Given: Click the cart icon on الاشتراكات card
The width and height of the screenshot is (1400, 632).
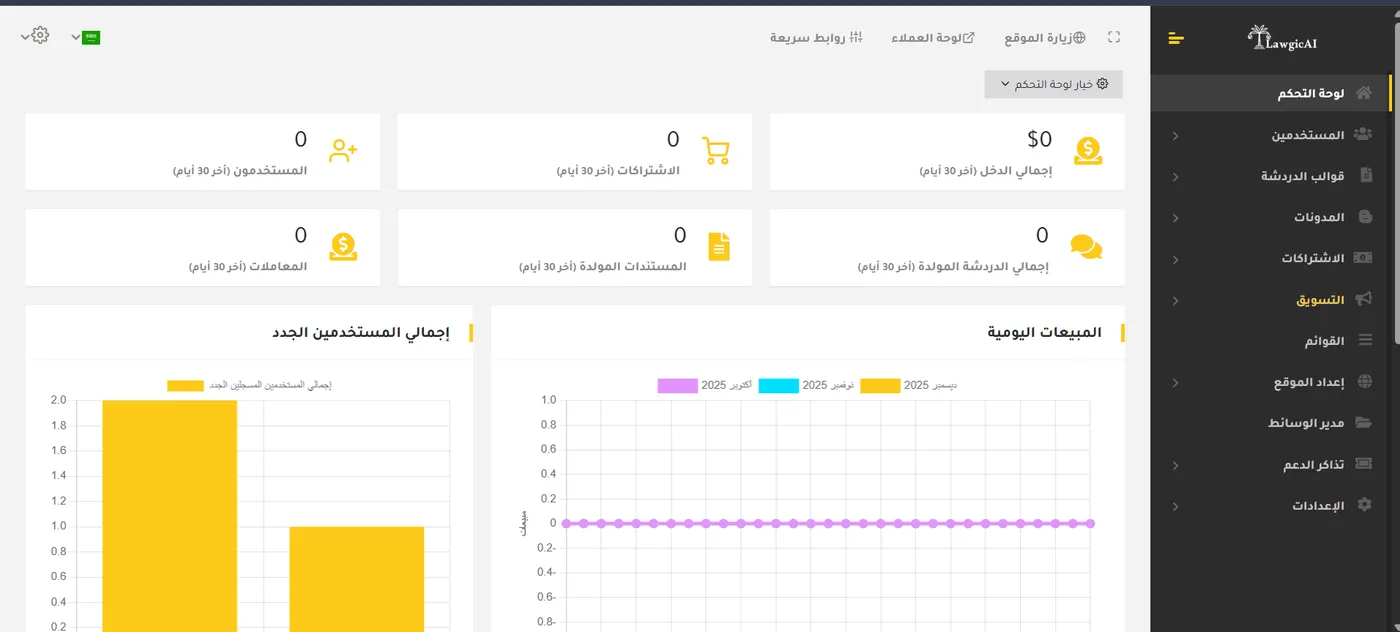Looking at the screenshot, I should point(716,150).
